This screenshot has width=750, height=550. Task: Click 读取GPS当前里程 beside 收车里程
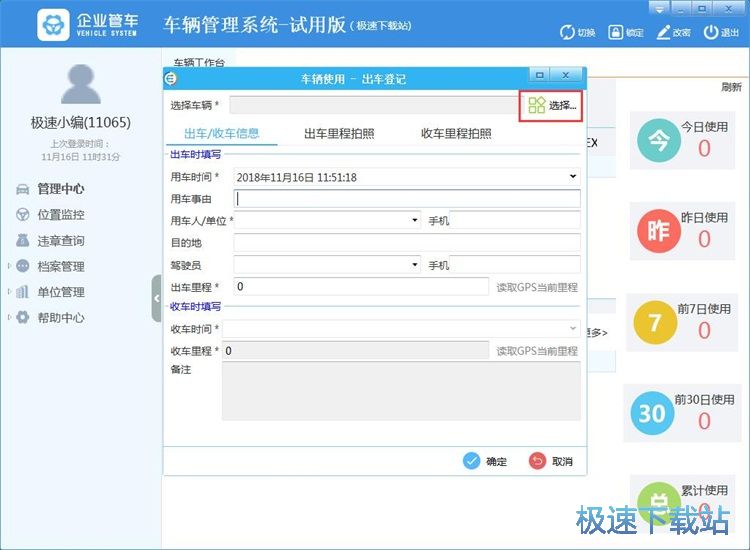[537, 351]
